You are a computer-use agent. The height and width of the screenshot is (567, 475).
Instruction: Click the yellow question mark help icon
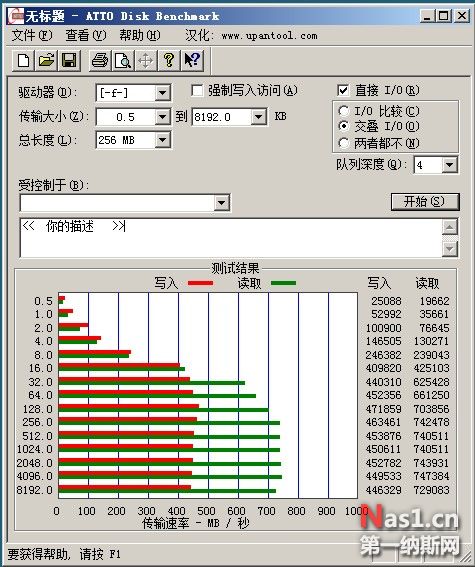pyautogui.click(x=168, y=60)
